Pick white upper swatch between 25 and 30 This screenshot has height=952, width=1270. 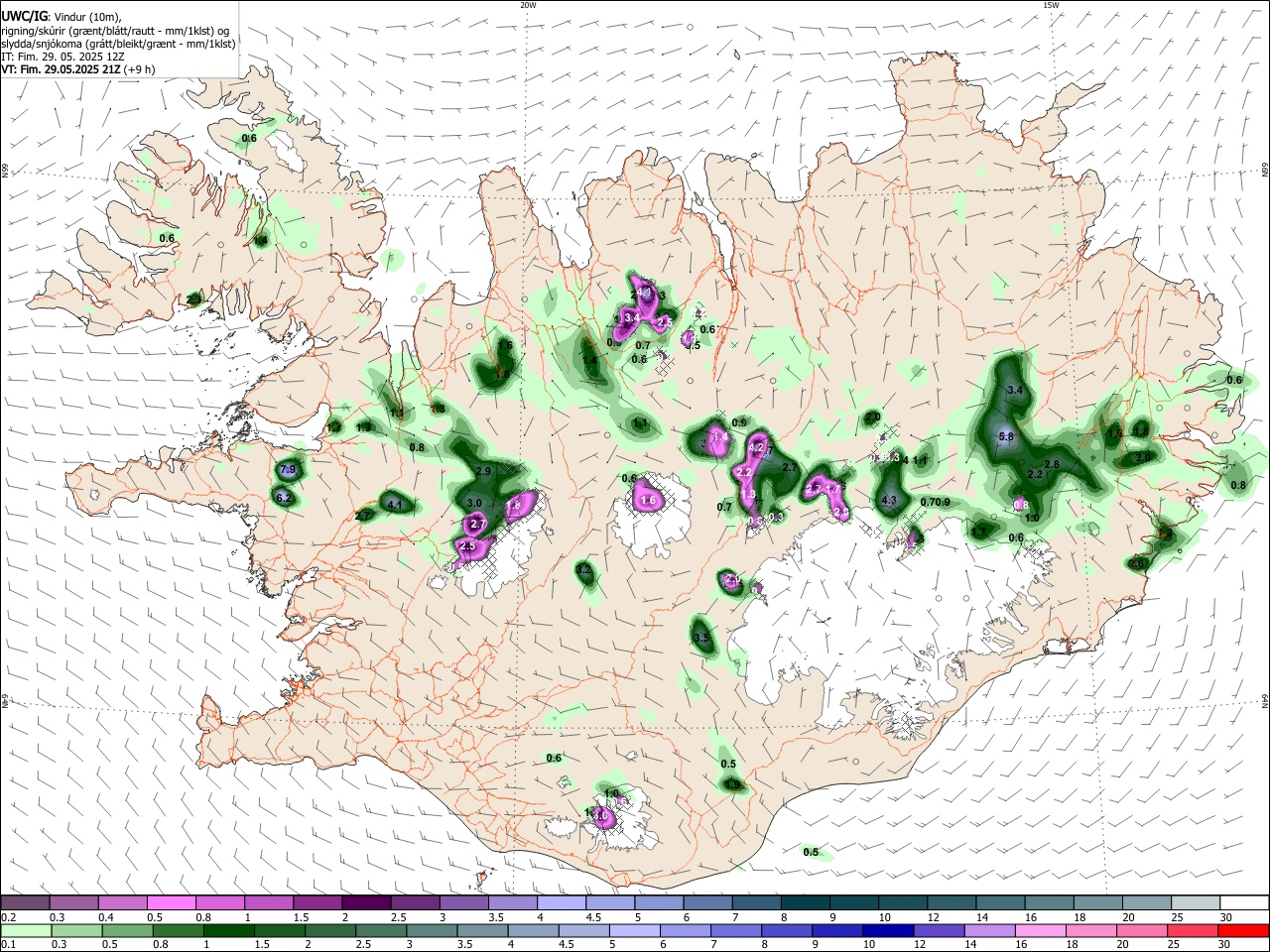tap(1195, 903)
